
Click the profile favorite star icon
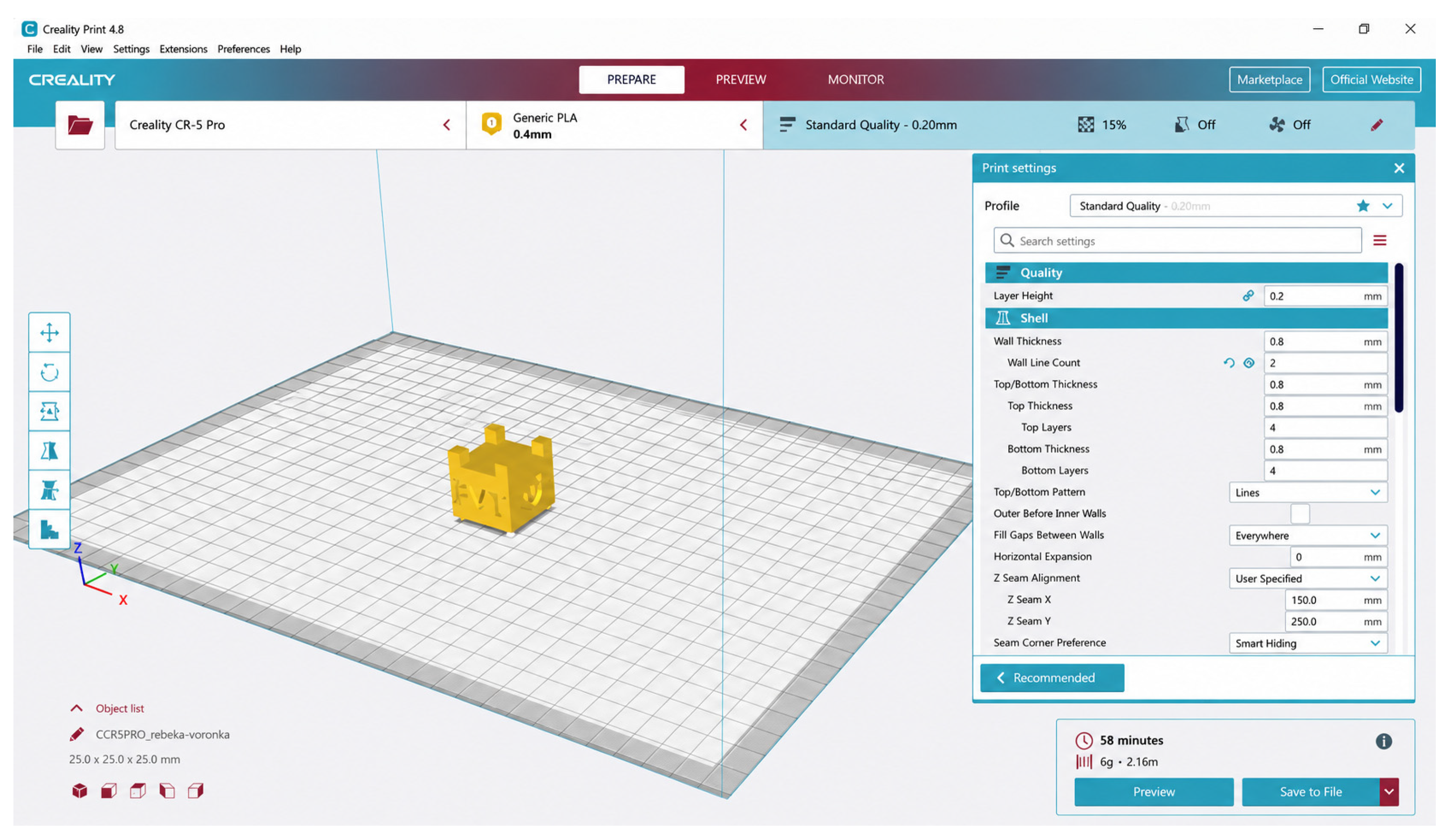click(1363, 206)
